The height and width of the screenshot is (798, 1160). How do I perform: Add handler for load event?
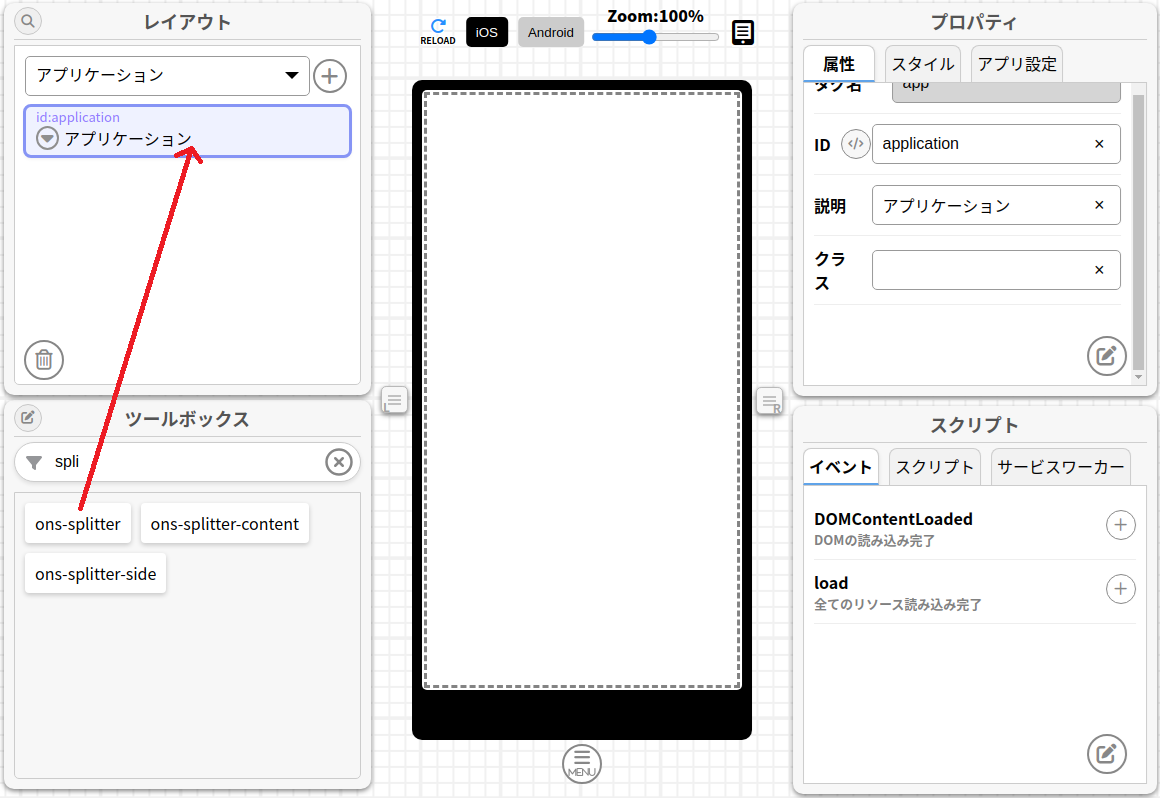pyautogui.click(x=1120, y=589)
